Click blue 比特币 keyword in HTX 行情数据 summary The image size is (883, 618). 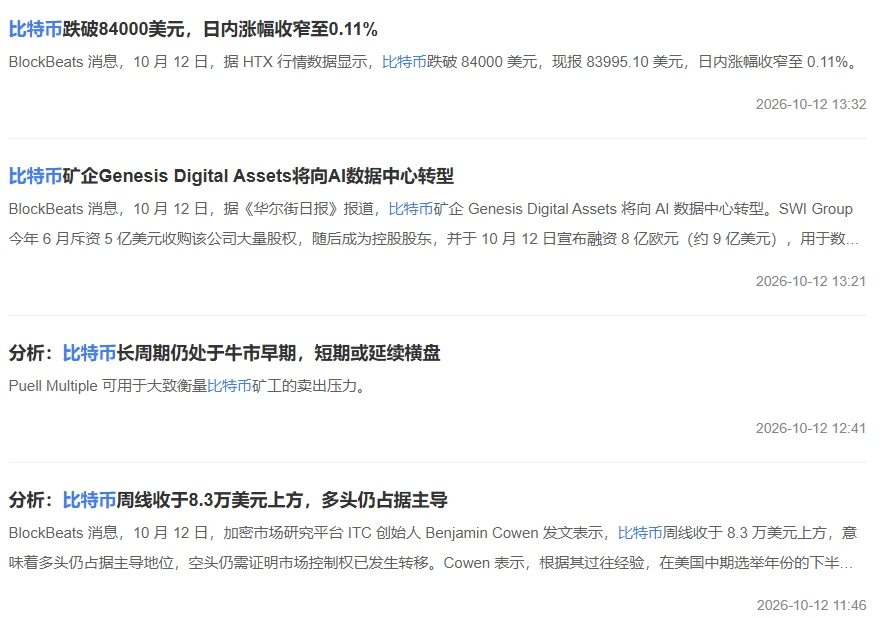(x=404, y=62)
